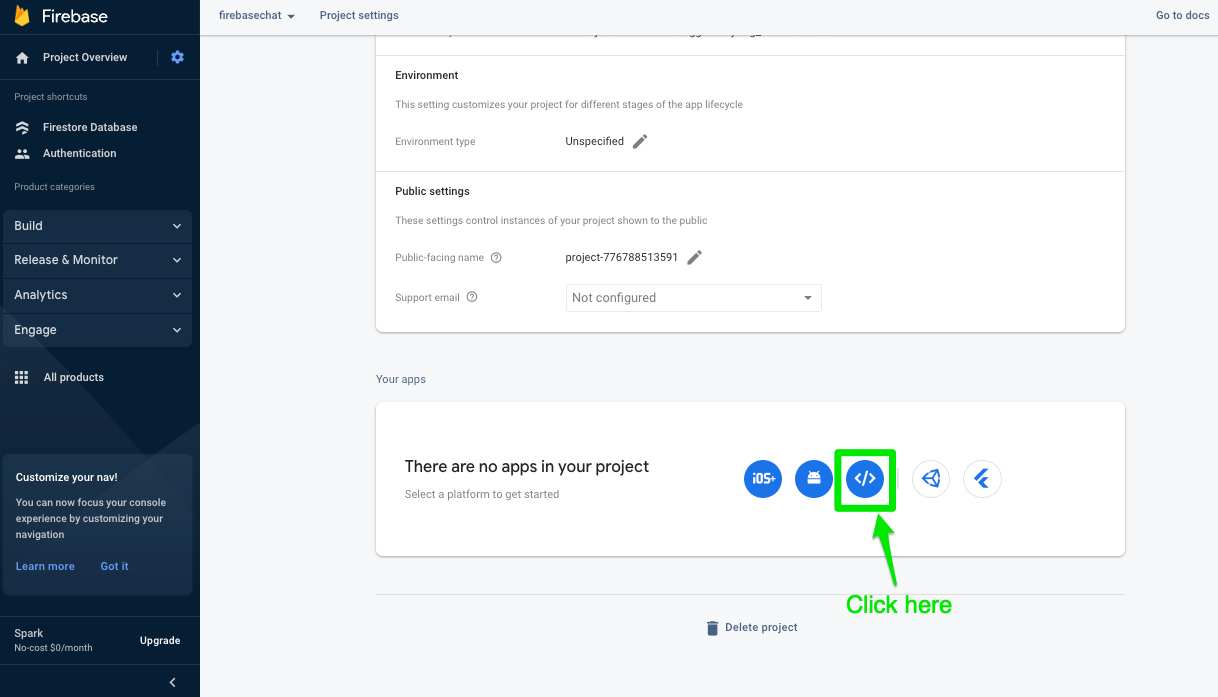Click the Your apps section label
The image size is (1218, 697).
coord(401,380)
